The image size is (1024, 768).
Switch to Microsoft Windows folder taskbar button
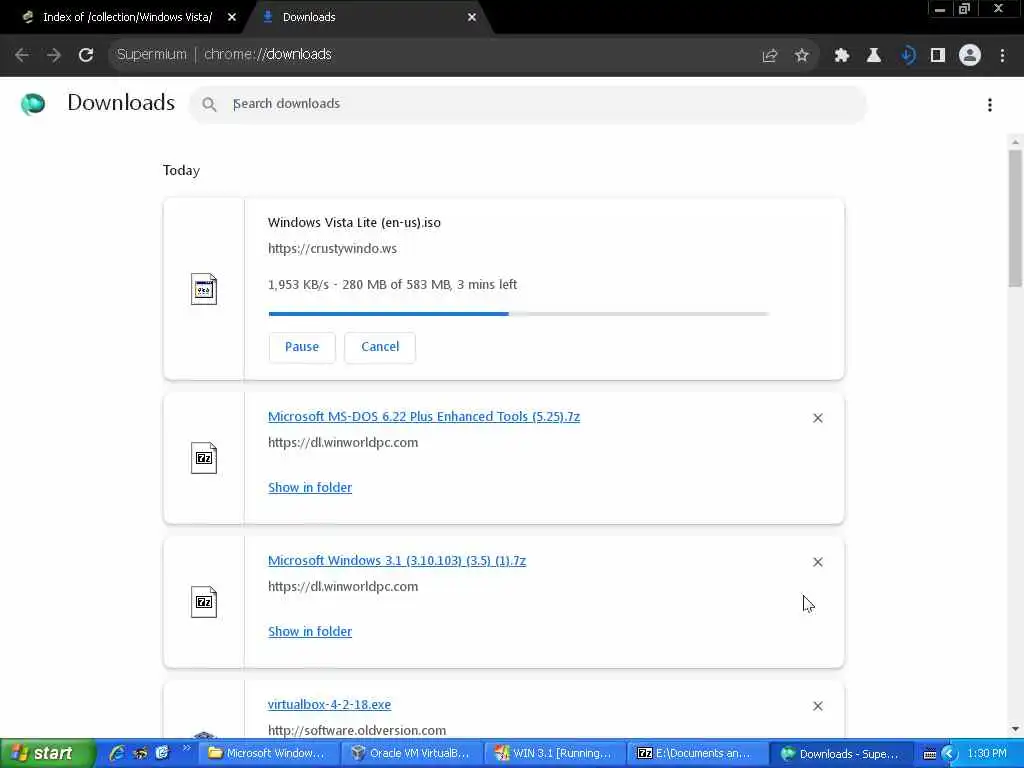(x=267, y=754)
